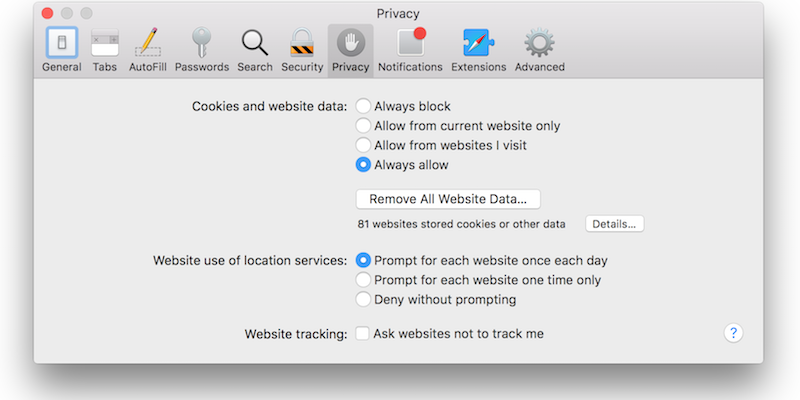Click Remove All Website Data button

(448, 199)
